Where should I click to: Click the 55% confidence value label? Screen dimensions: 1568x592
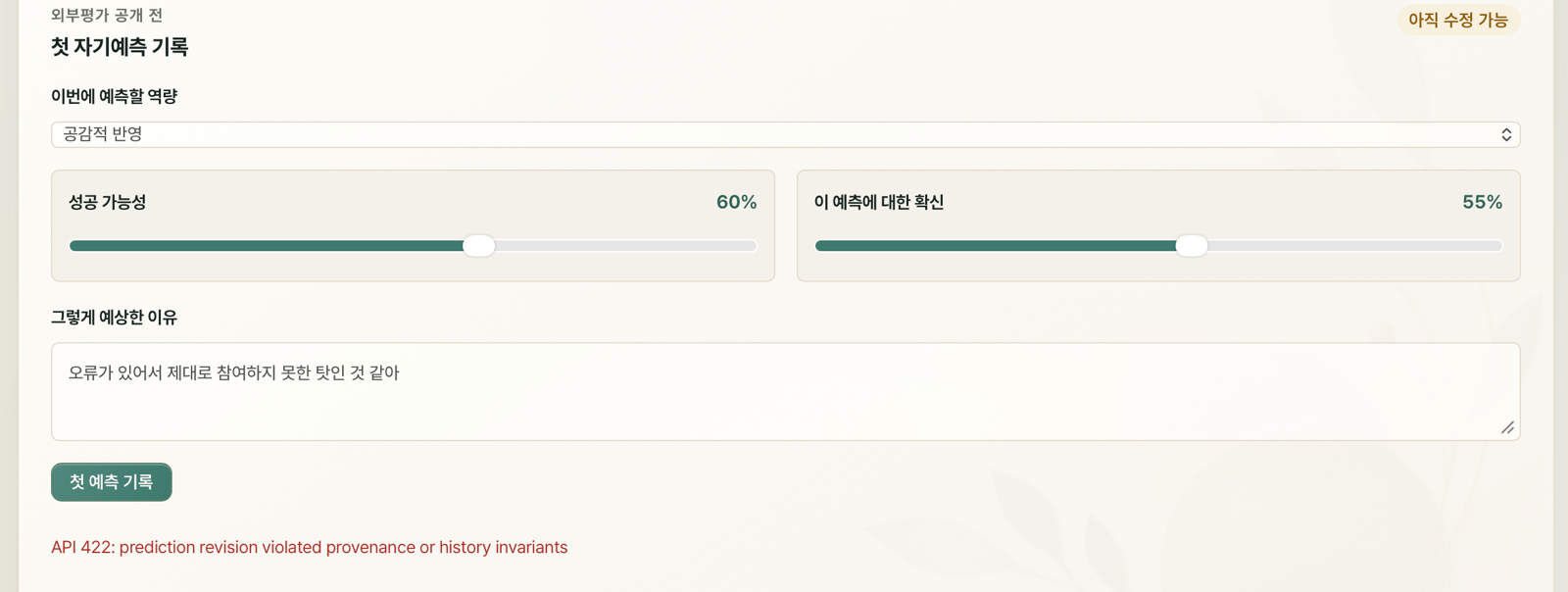pos(1482,202)
